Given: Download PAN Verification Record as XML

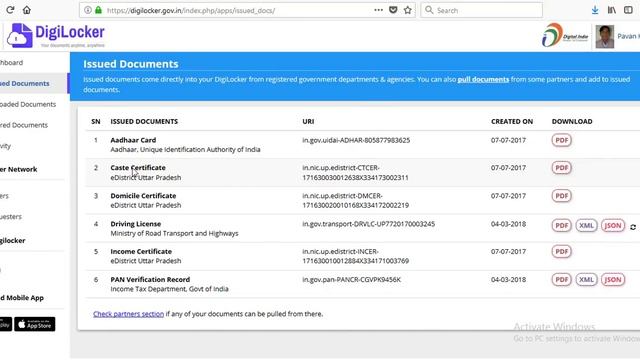Looking at the screenshot, I should 586,280.
